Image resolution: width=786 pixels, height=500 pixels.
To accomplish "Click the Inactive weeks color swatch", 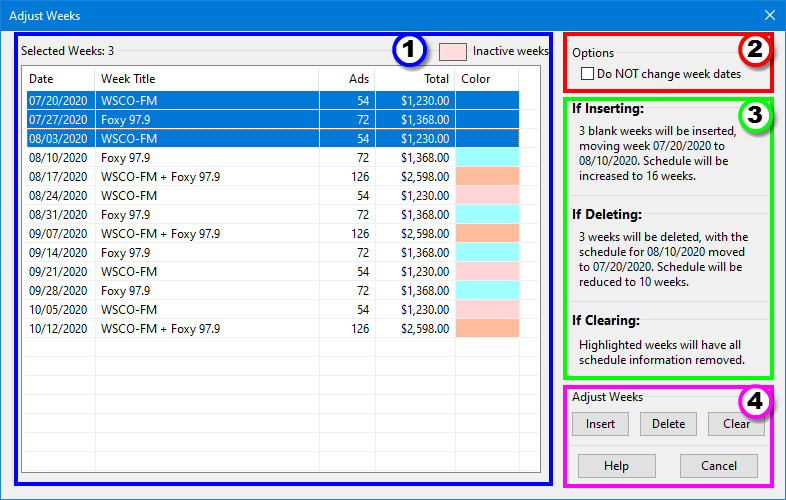I will coord(453,52).
